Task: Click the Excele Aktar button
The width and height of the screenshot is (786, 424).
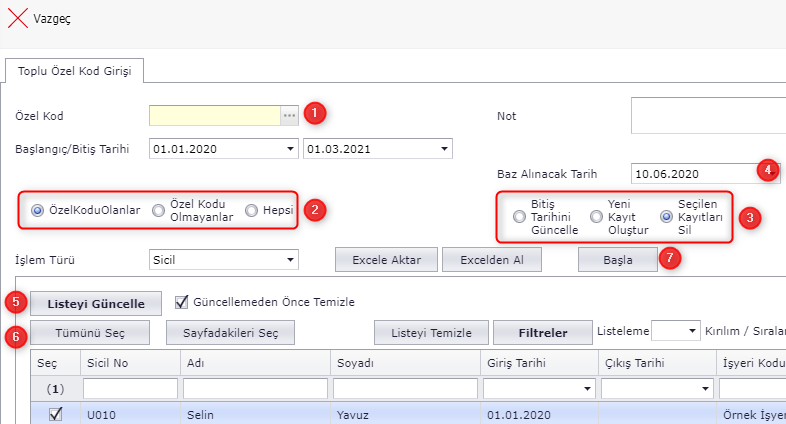Action: pos(387,260)
